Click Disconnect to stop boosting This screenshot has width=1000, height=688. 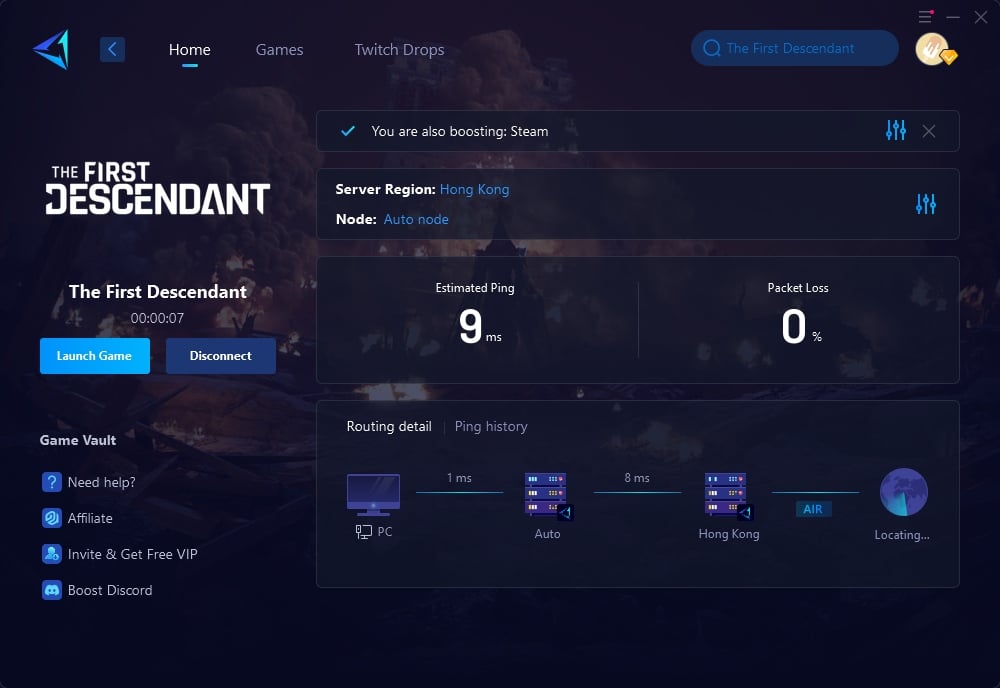[x=221, y=356]
